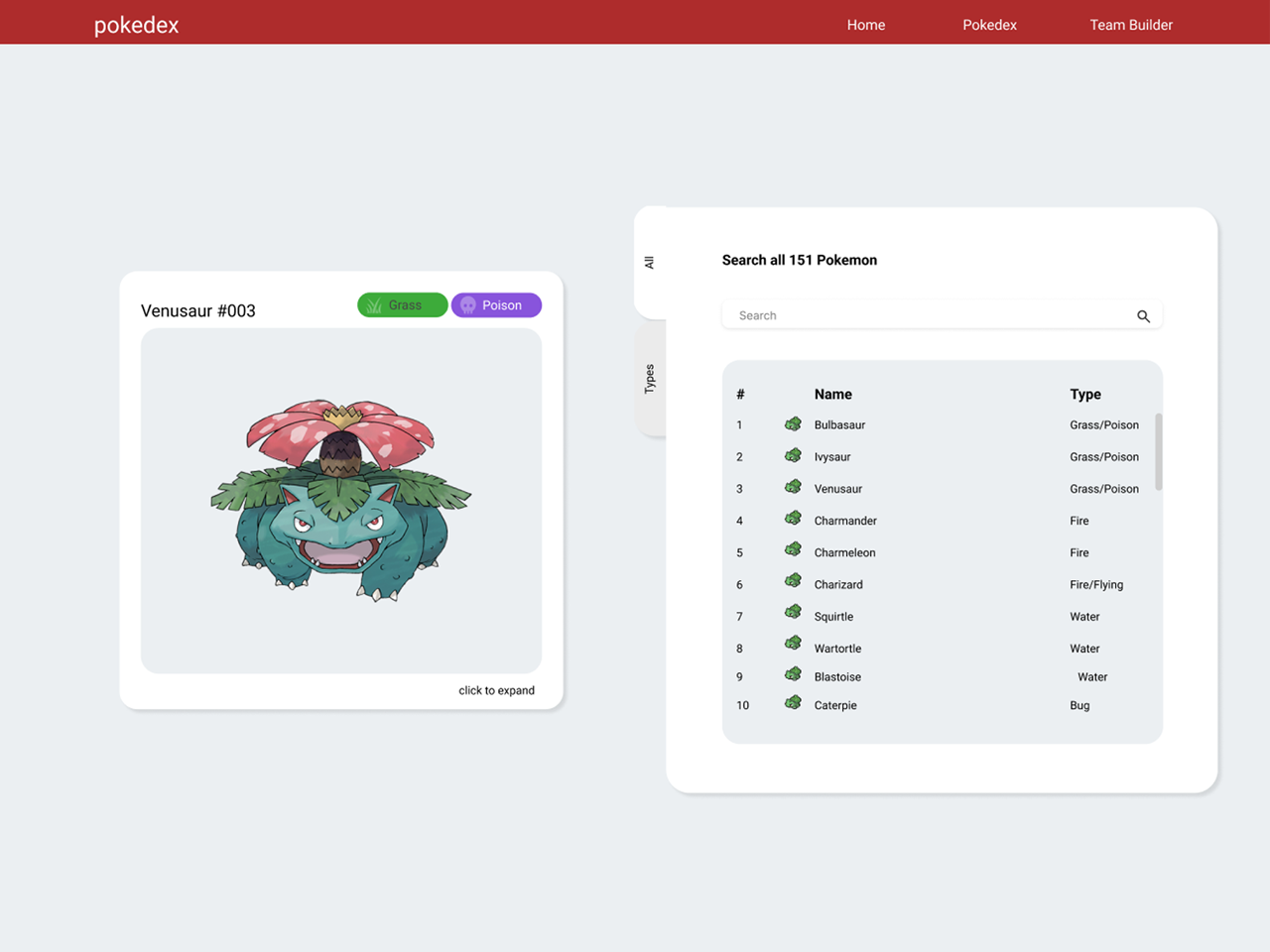
Task: Click the Type column header
Action: coord(1085,394)
